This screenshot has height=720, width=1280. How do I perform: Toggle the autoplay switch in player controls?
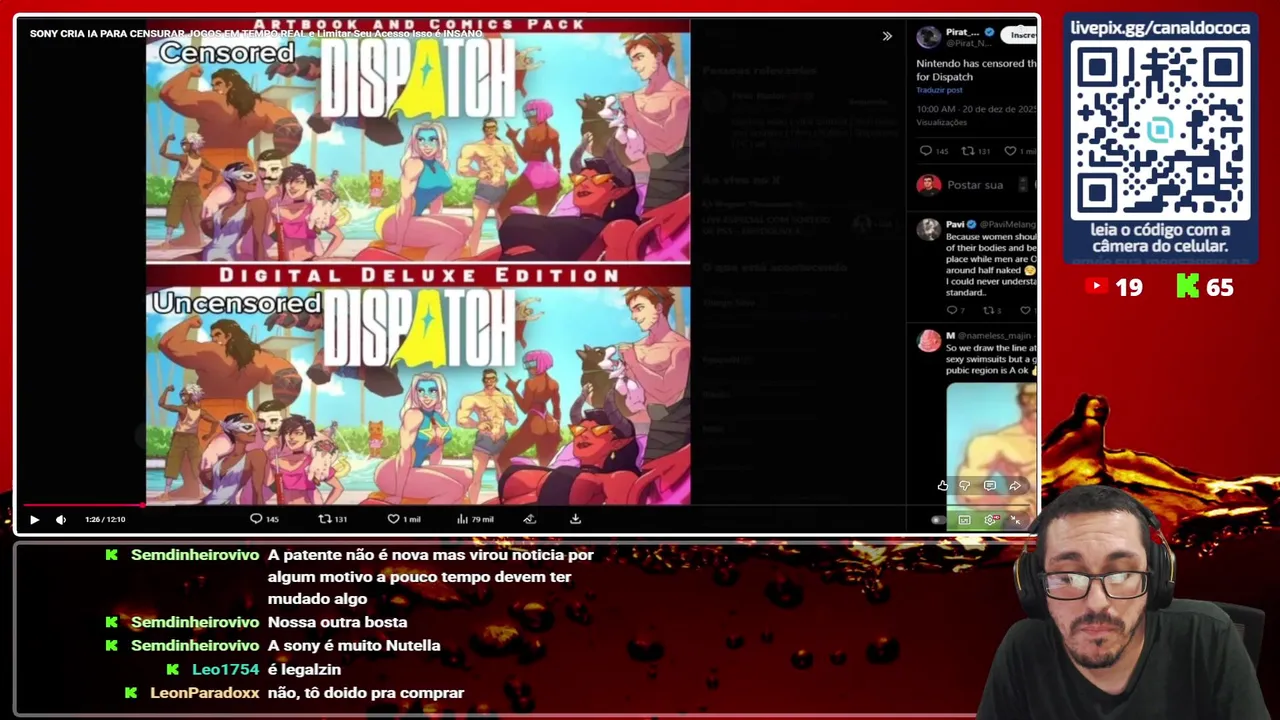tap(938, 520)
